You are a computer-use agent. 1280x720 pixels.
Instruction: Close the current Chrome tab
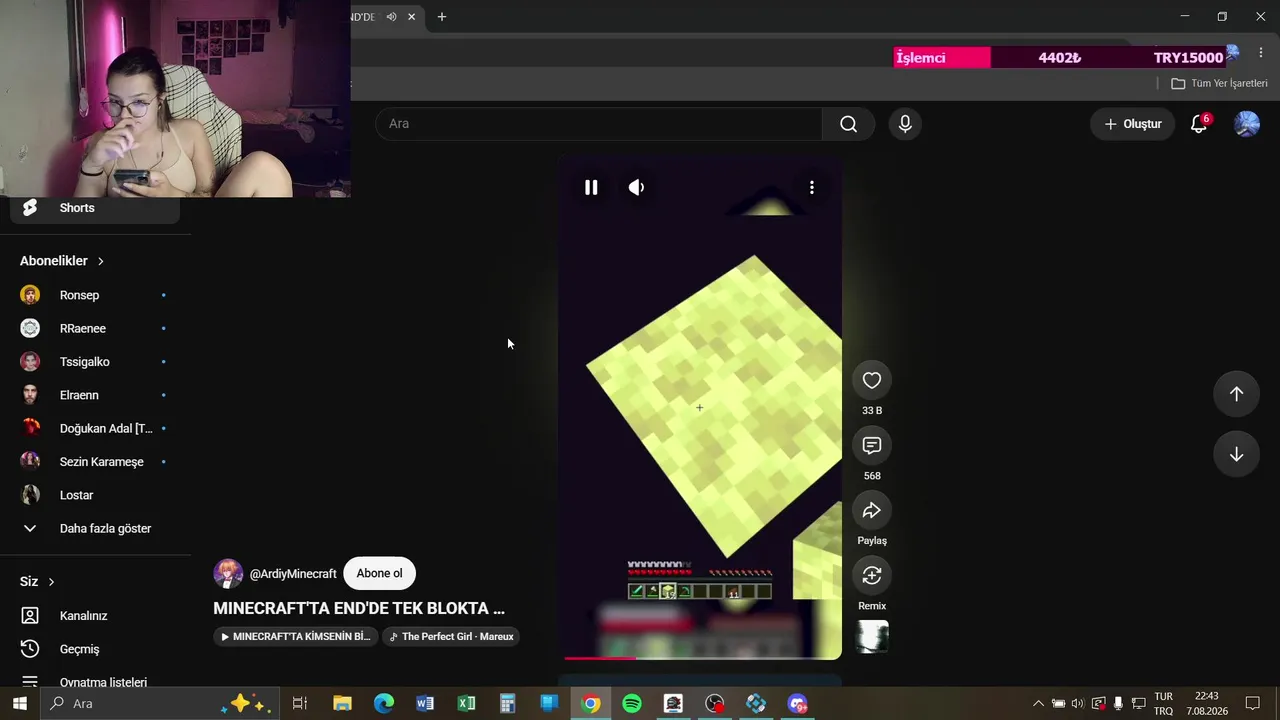[411, 17]
